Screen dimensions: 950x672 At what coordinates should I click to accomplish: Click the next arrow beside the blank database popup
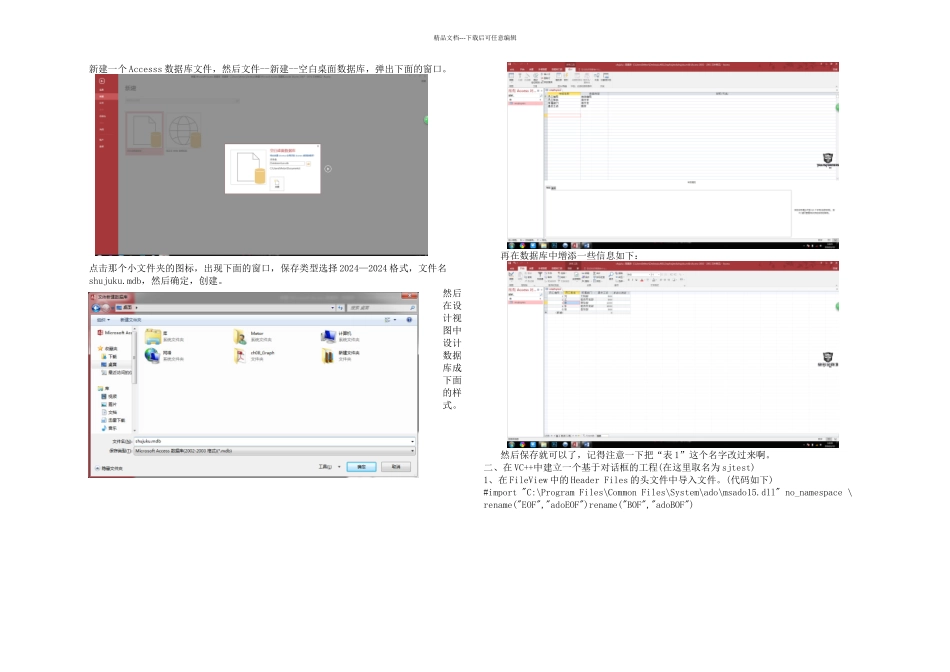(328, 169)
